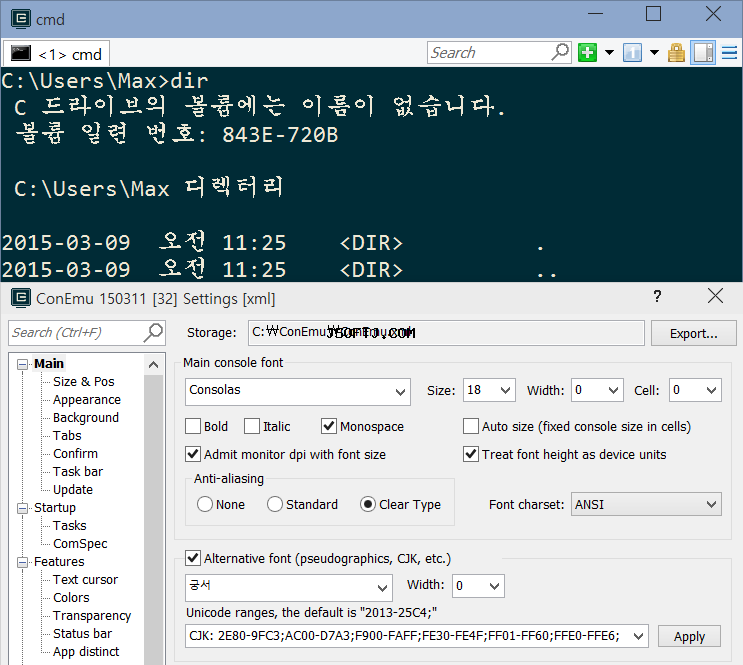
Task: Open the hamburger system menu icon
Action: click(x=729, y=53)
